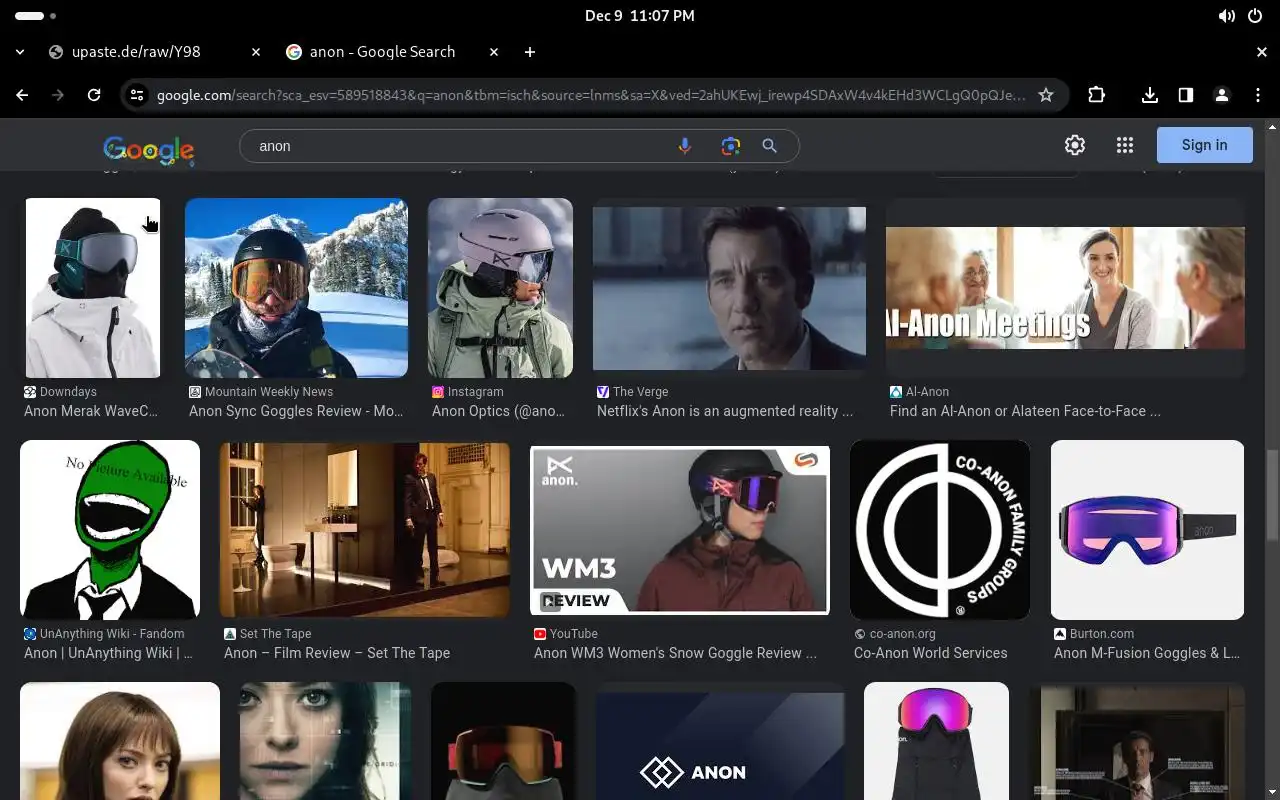
Task: Open the Instagram Anon Optics image
Action: (500, 288)
